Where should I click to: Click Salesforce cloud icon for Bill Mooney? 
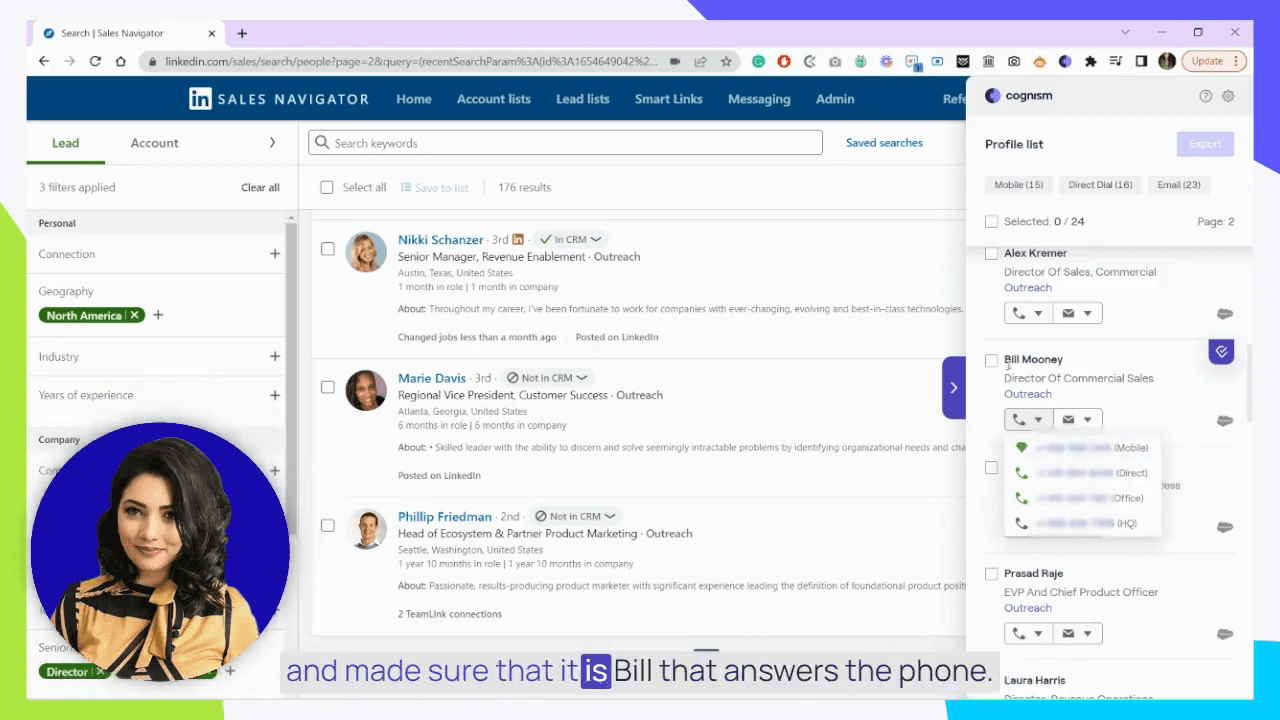[1224, 421]
